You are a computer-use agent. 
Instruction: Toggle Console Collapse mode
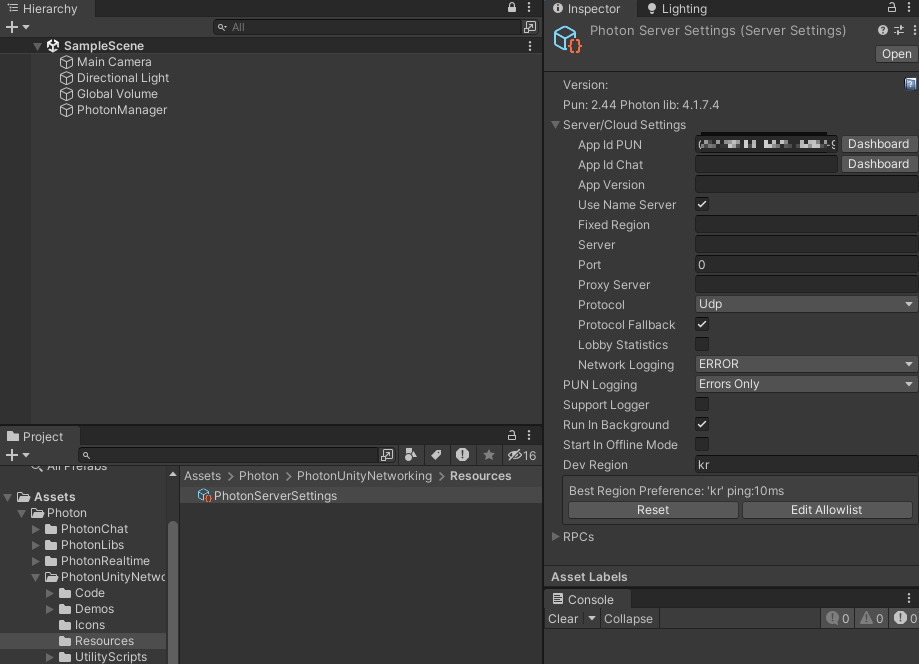(628, 619)
